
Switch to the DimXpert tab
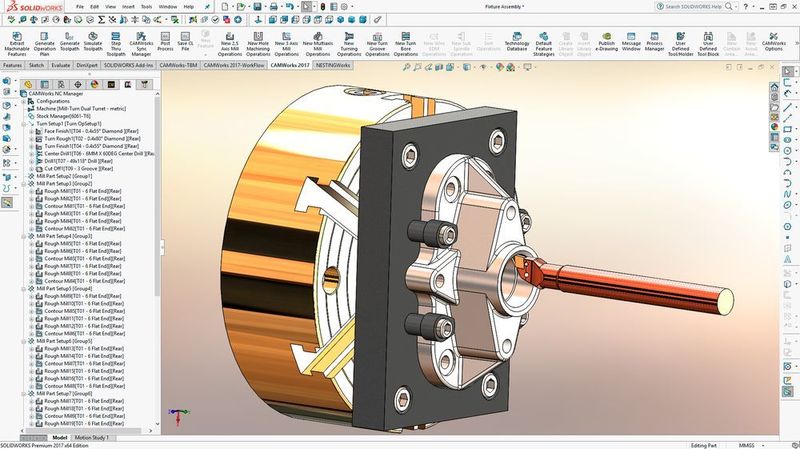(87, 65)
